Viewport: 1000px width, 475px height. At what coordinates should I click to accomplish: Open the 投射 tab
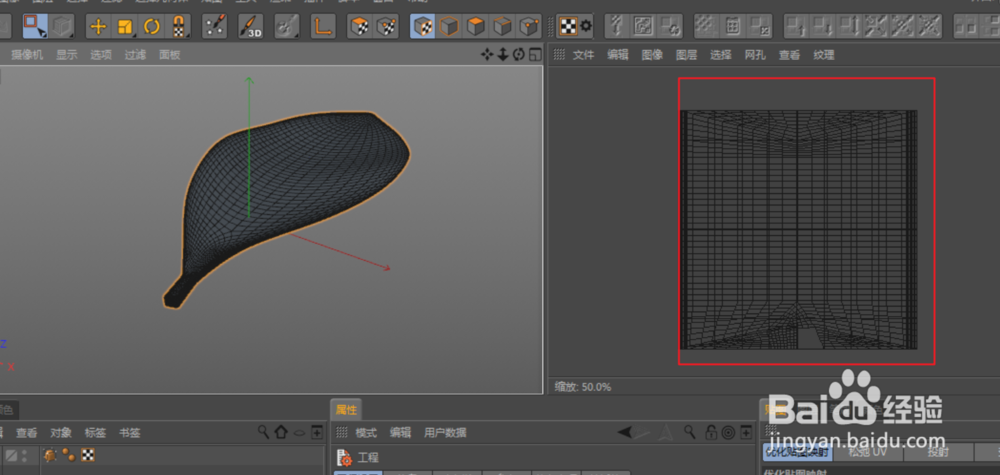click(938, 452)
